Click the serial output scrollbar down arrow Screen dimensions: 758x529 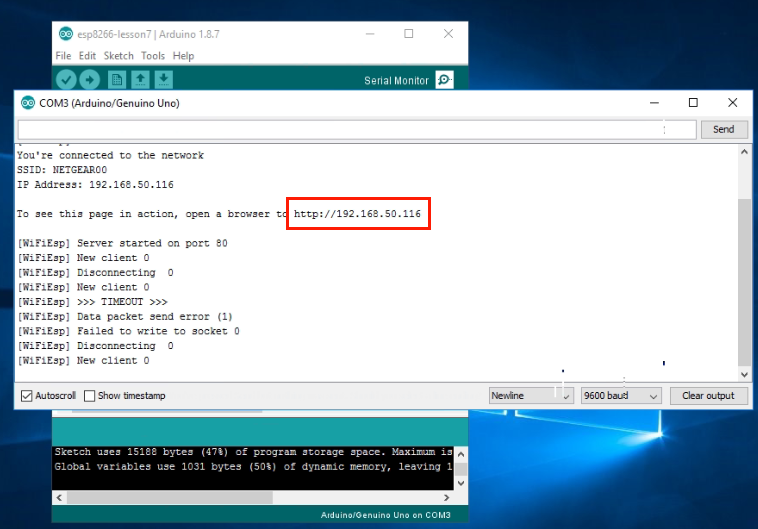pyautogui.click(x=744, y=375)
